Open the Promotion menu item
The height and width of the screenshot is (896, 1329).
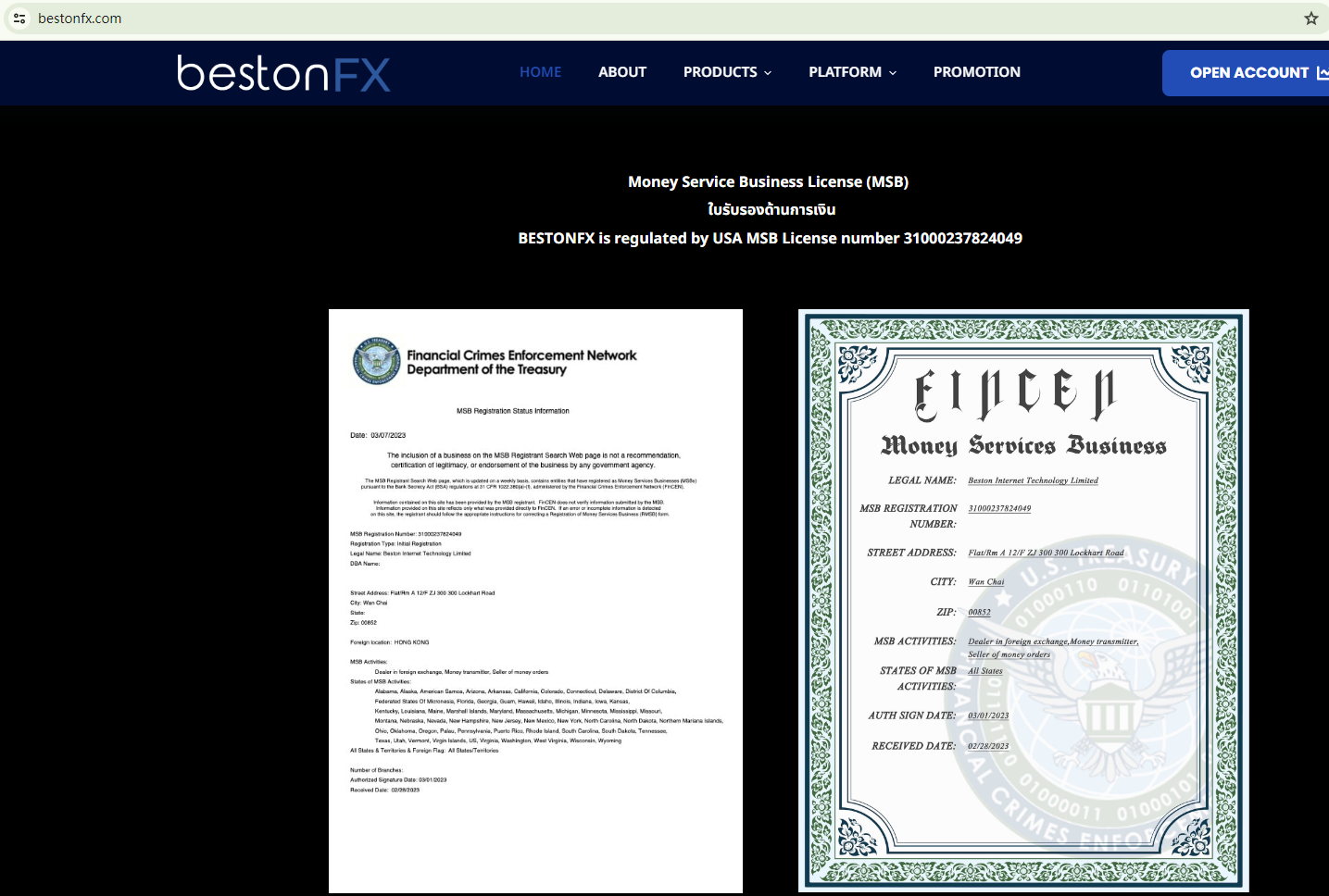(977, 72)
